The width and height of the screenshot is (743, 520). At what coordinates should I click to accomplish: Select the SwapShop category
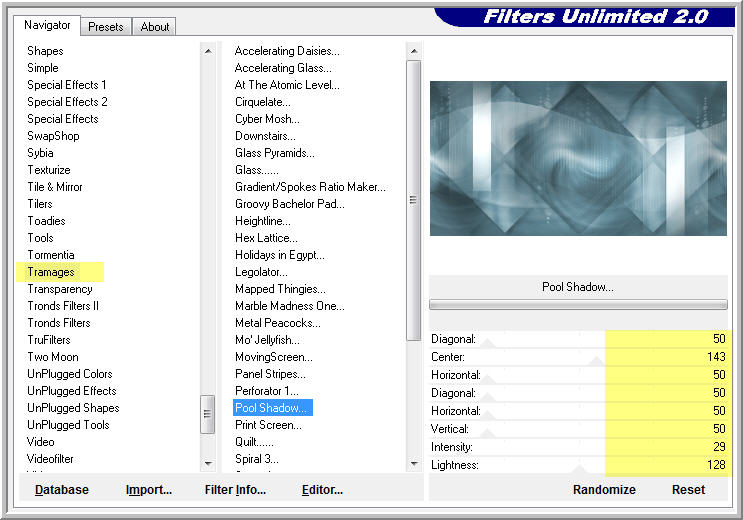(53, 136)
